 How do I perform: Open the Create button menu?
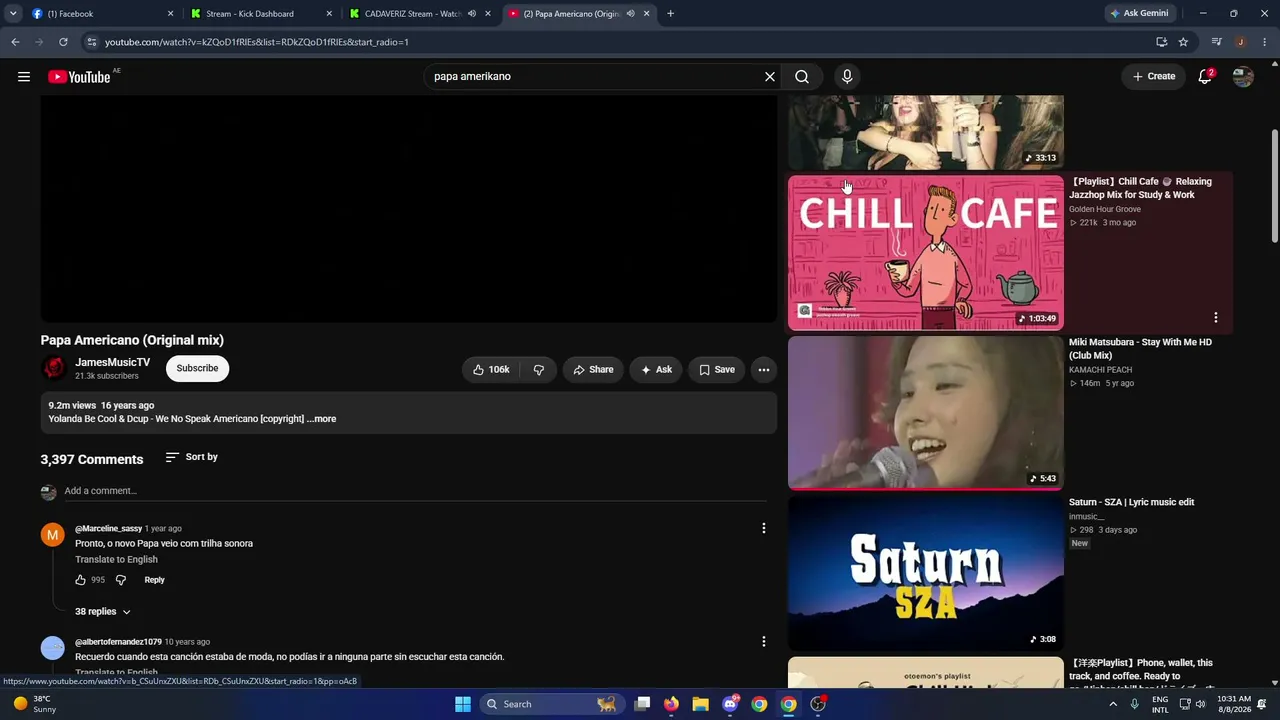(1154, 77)
